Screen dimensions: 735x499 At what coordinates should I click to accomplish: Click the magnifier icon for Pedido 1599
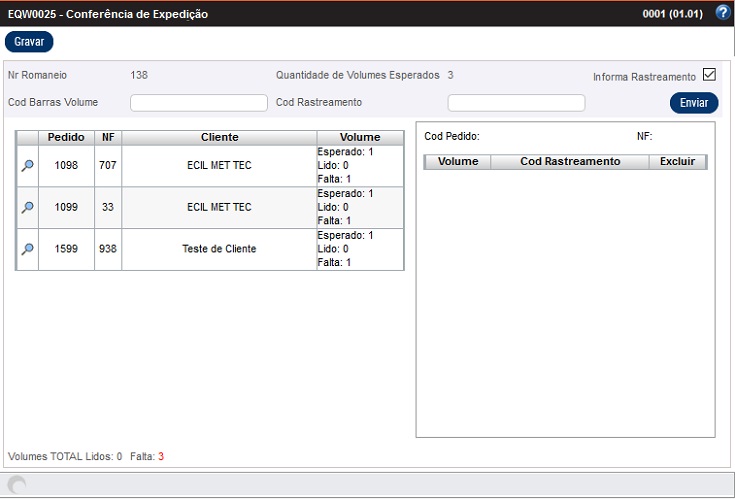pos(27,249)
